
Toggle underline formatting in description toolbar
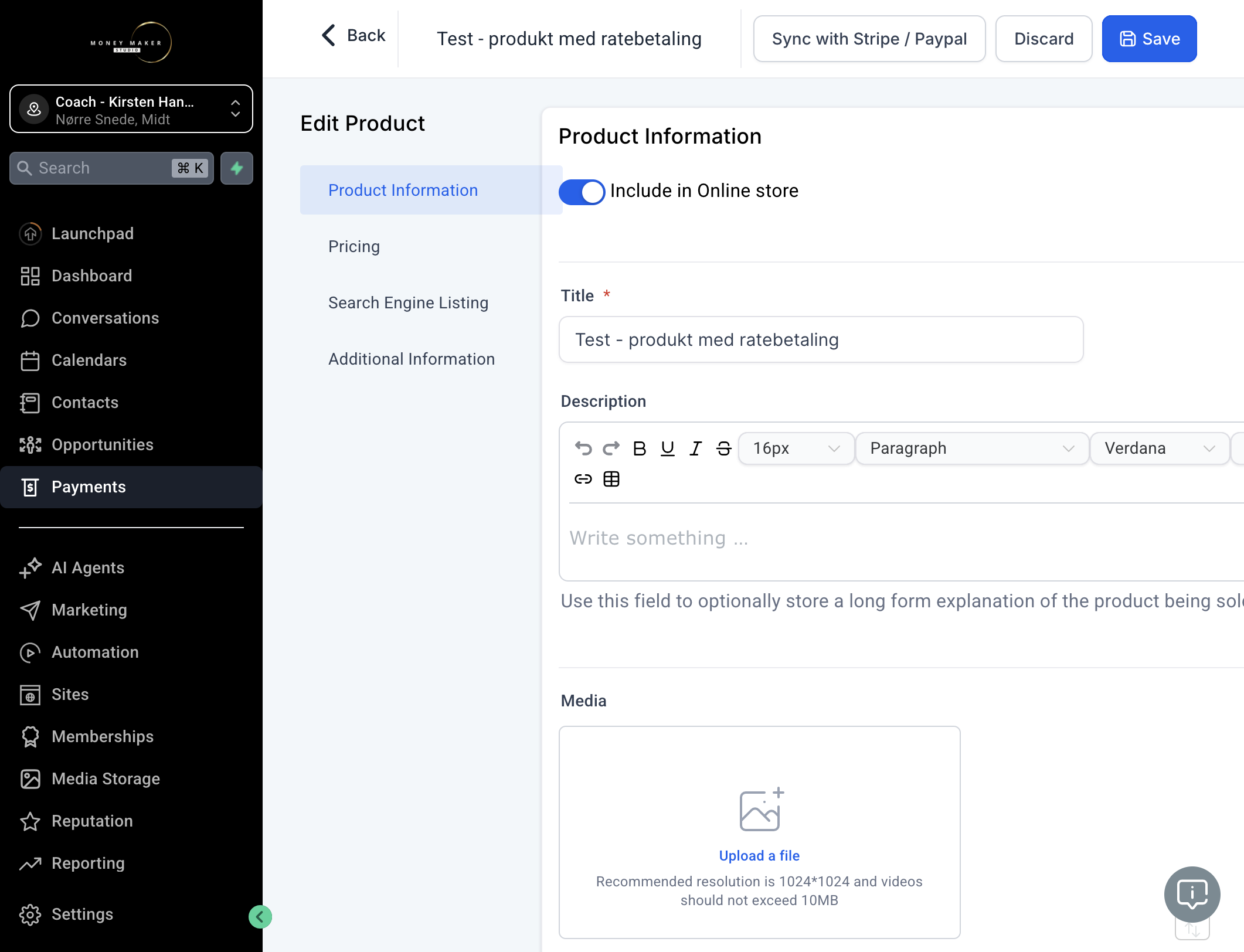[x=668, y=448]
